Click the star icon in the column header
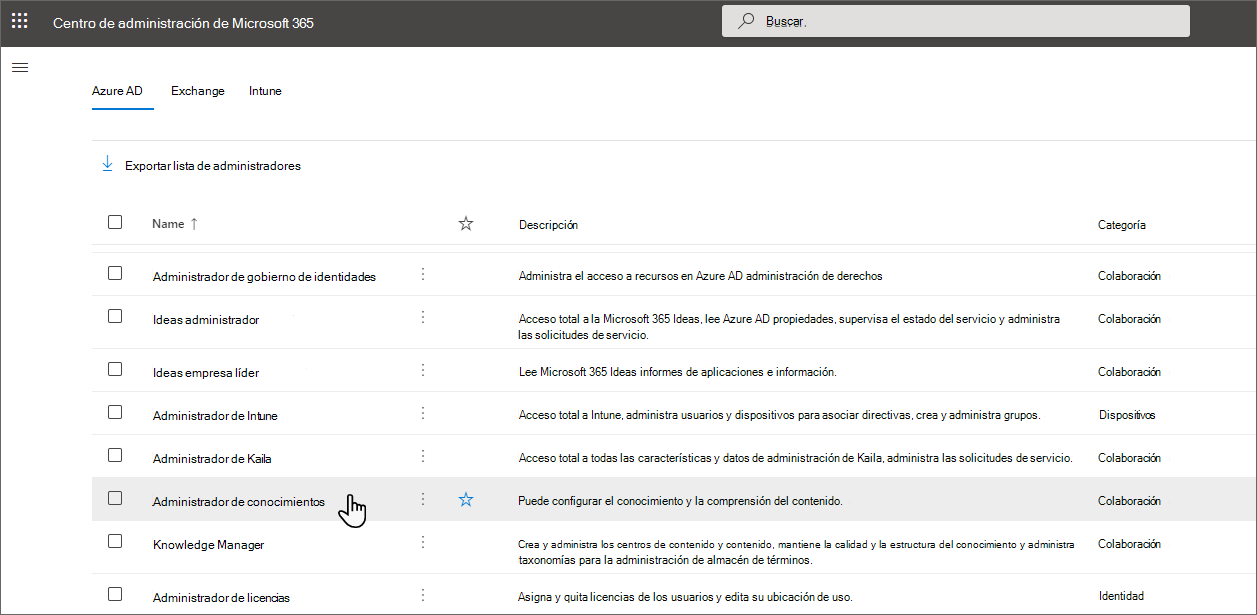This screenshot has width=1257, height=615. (x=465, y=223)
